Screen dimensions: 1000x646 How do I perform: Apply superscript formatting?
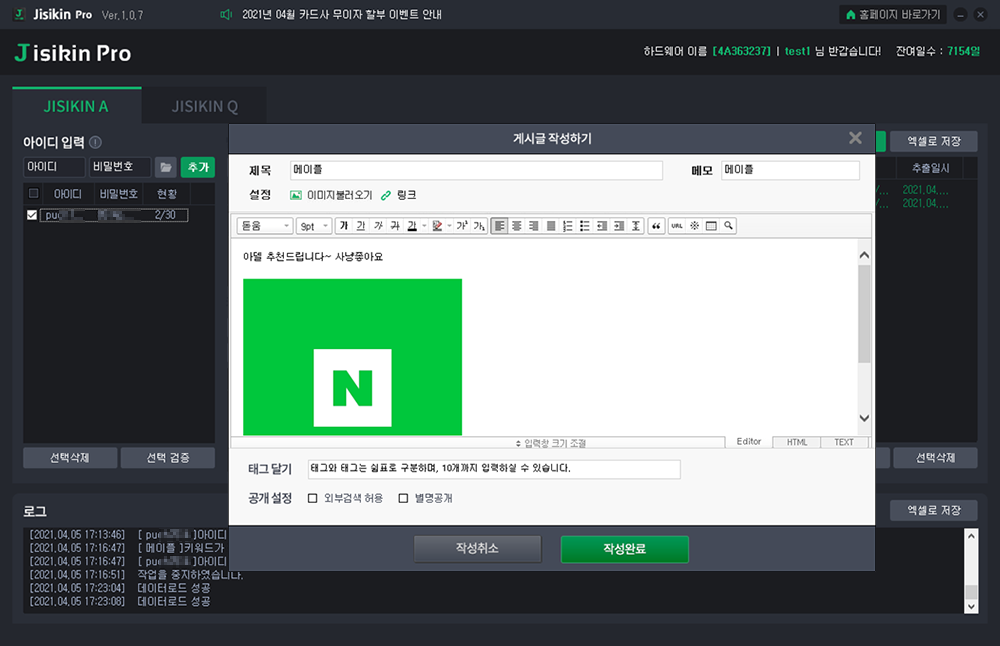[x=462, y=226]
